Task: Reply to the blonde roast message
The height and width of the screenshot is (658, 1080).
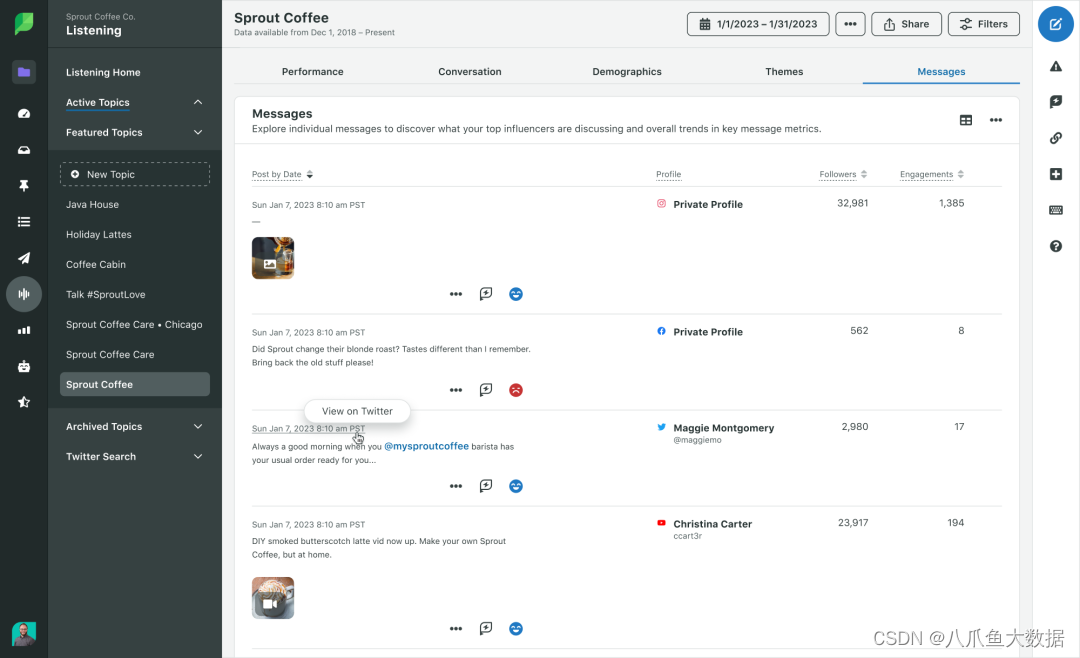Action: coord(486,390)
